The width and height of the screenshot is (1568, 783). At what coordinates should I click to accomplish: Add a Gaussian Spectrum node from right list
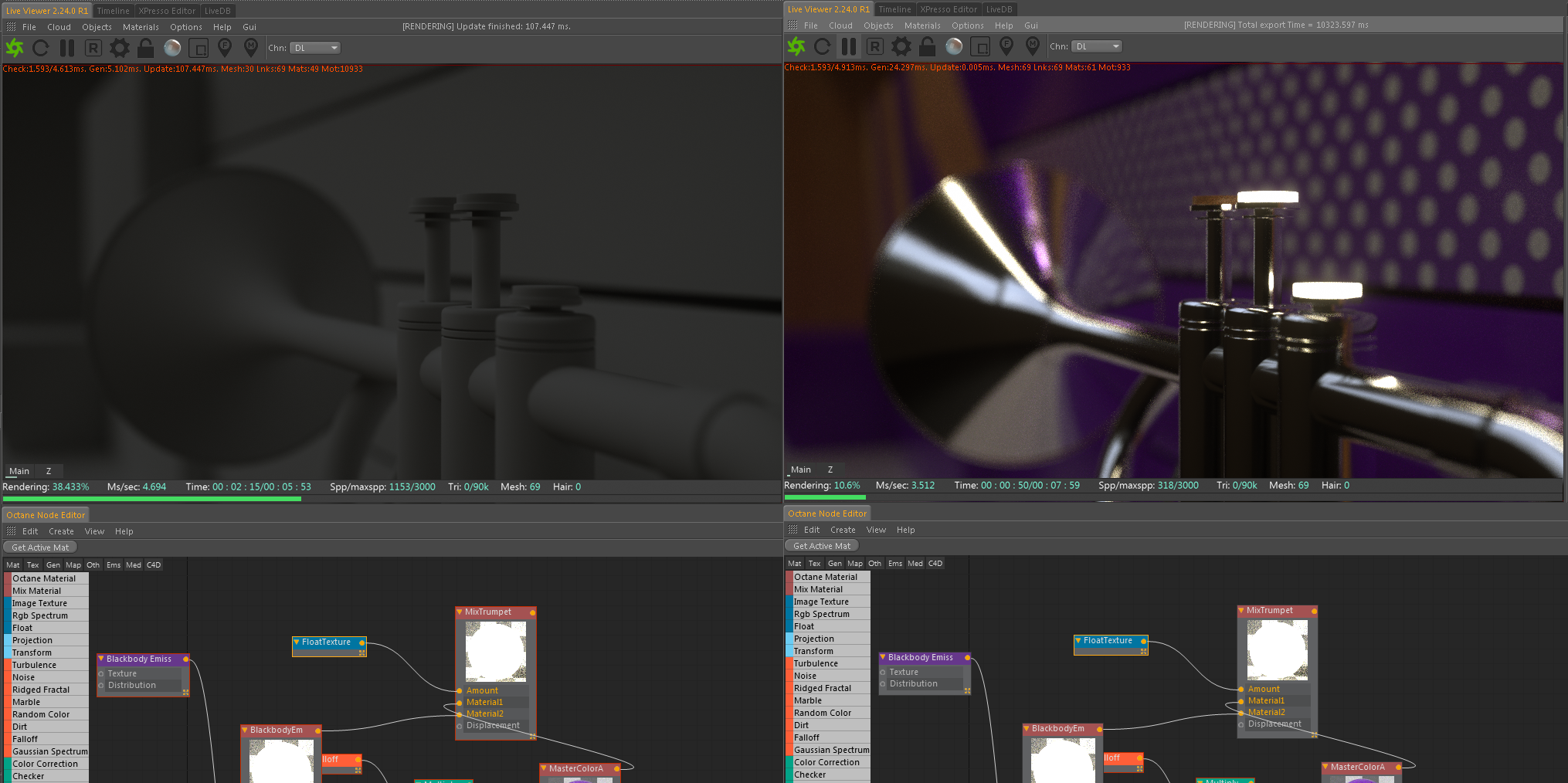pos(828,750)
